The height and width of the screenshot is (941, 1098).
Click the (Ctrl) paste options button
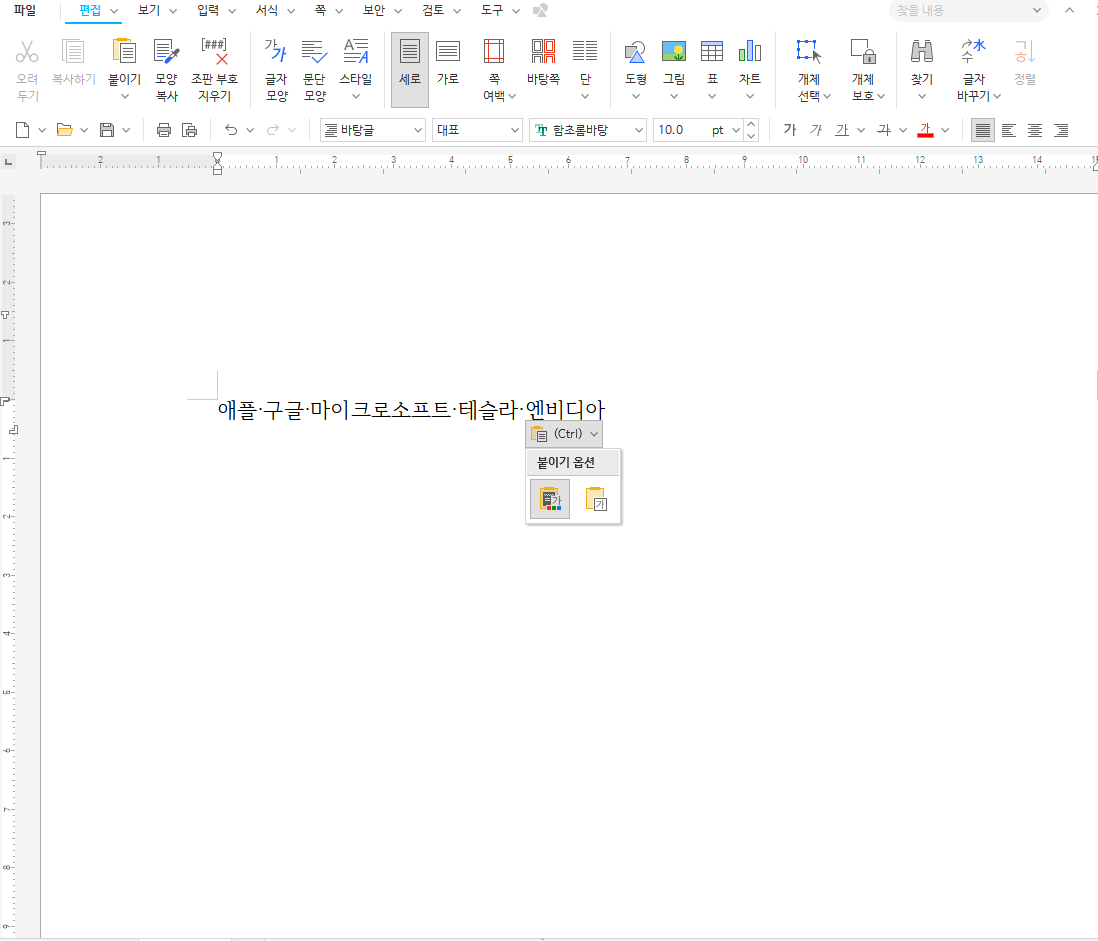[x=564, y=434]
